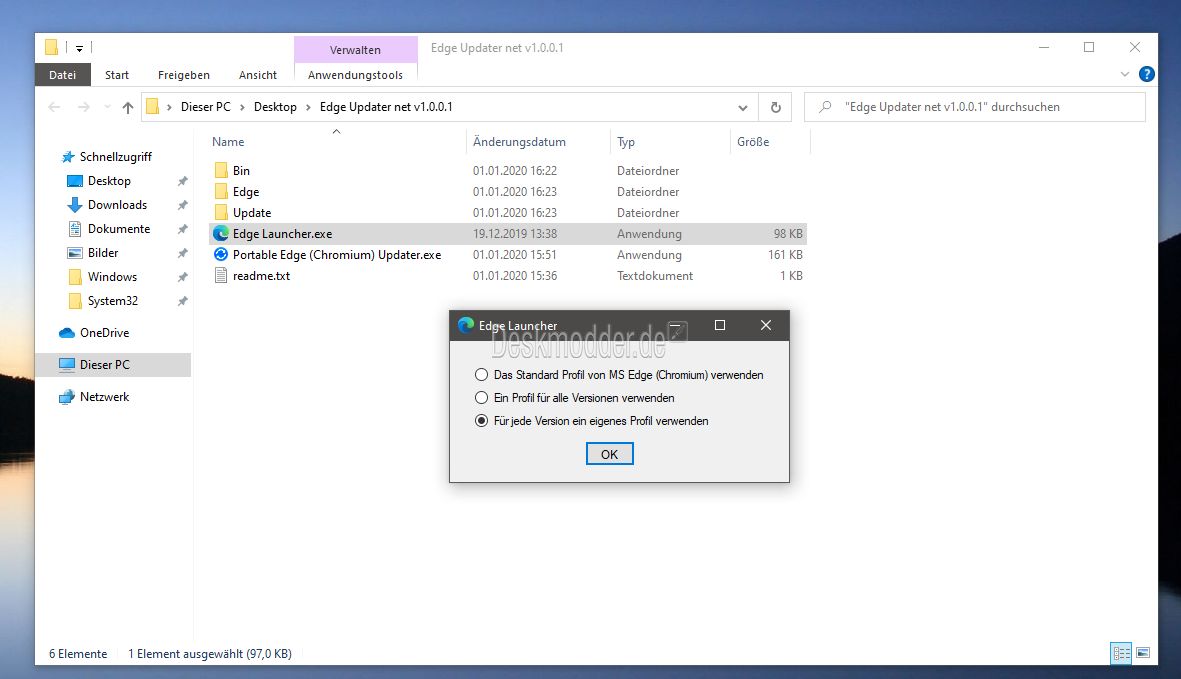The height and width of the screenshot is (679, 1181).
Task: Open Windows folder in navigation pane
Action: tap(112, 277)
